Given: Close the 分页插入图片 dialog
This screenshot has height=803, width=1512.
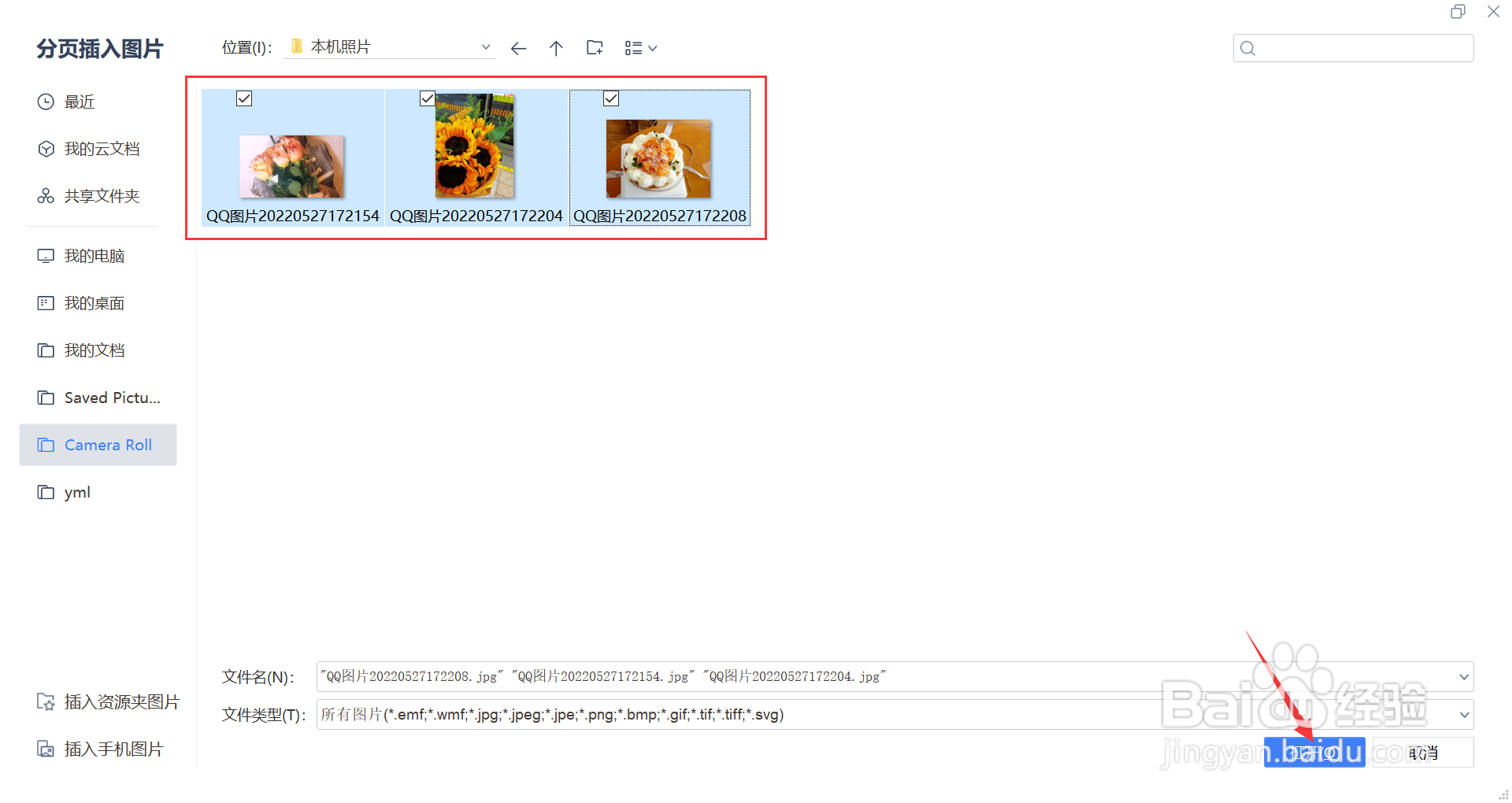Looking at the screenshot, I should pyautogui.click(x=1493, y=12).
